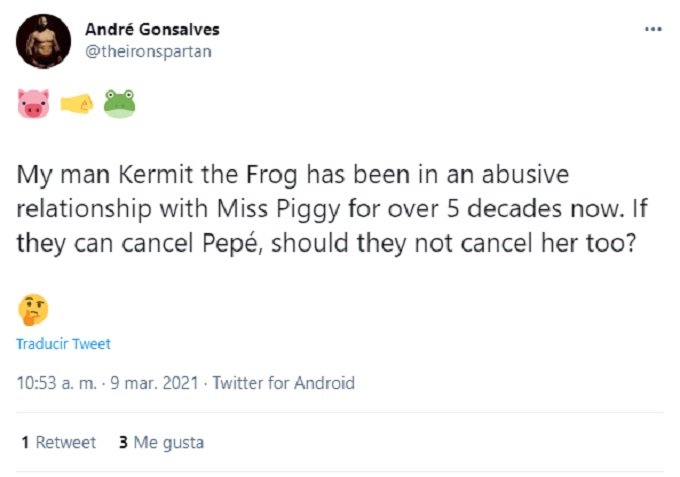680x477 pixels.
Task: View the 1 Retweet list
Action: pos(58,442)
